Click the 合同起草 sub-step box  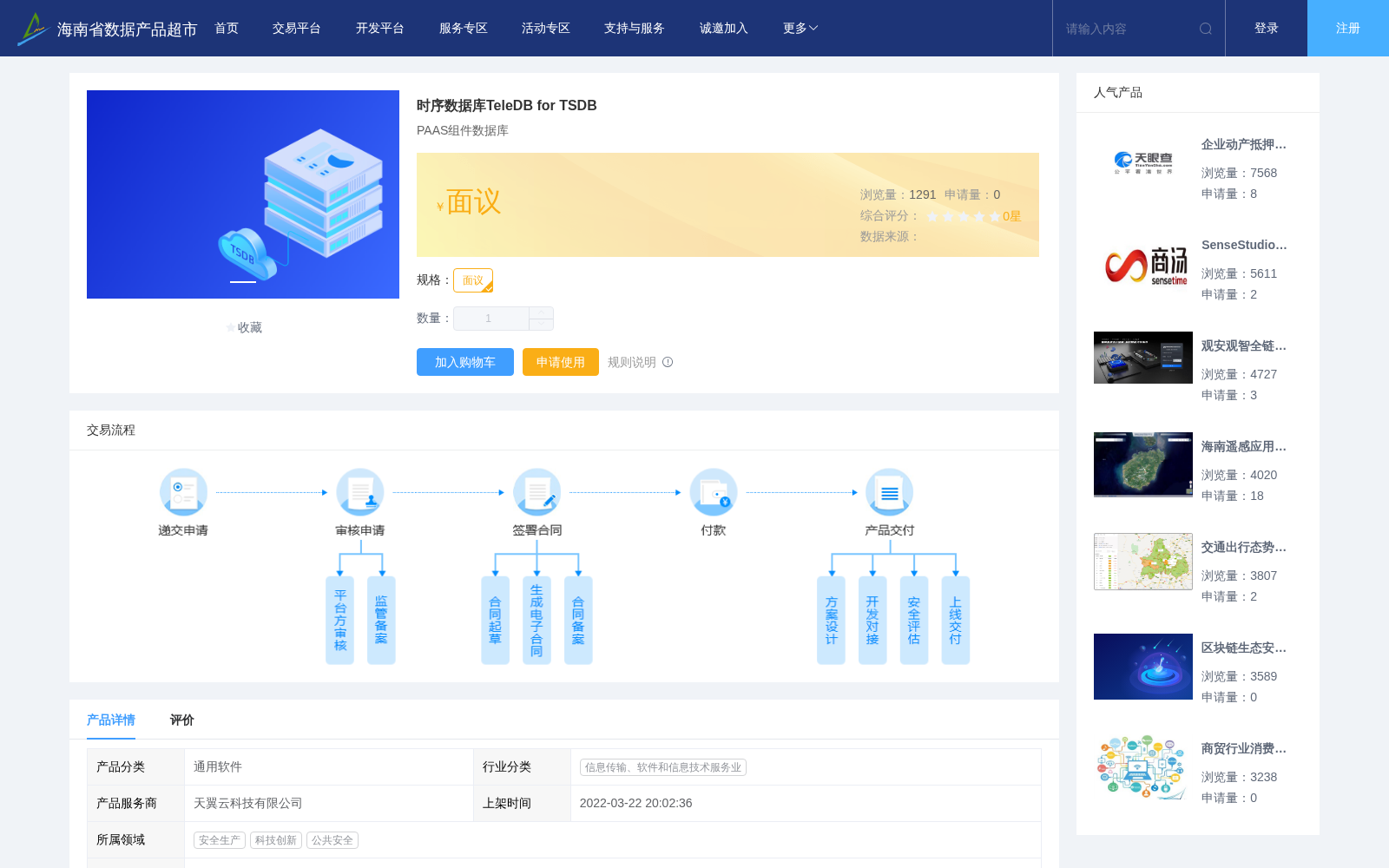click(495, 621)
